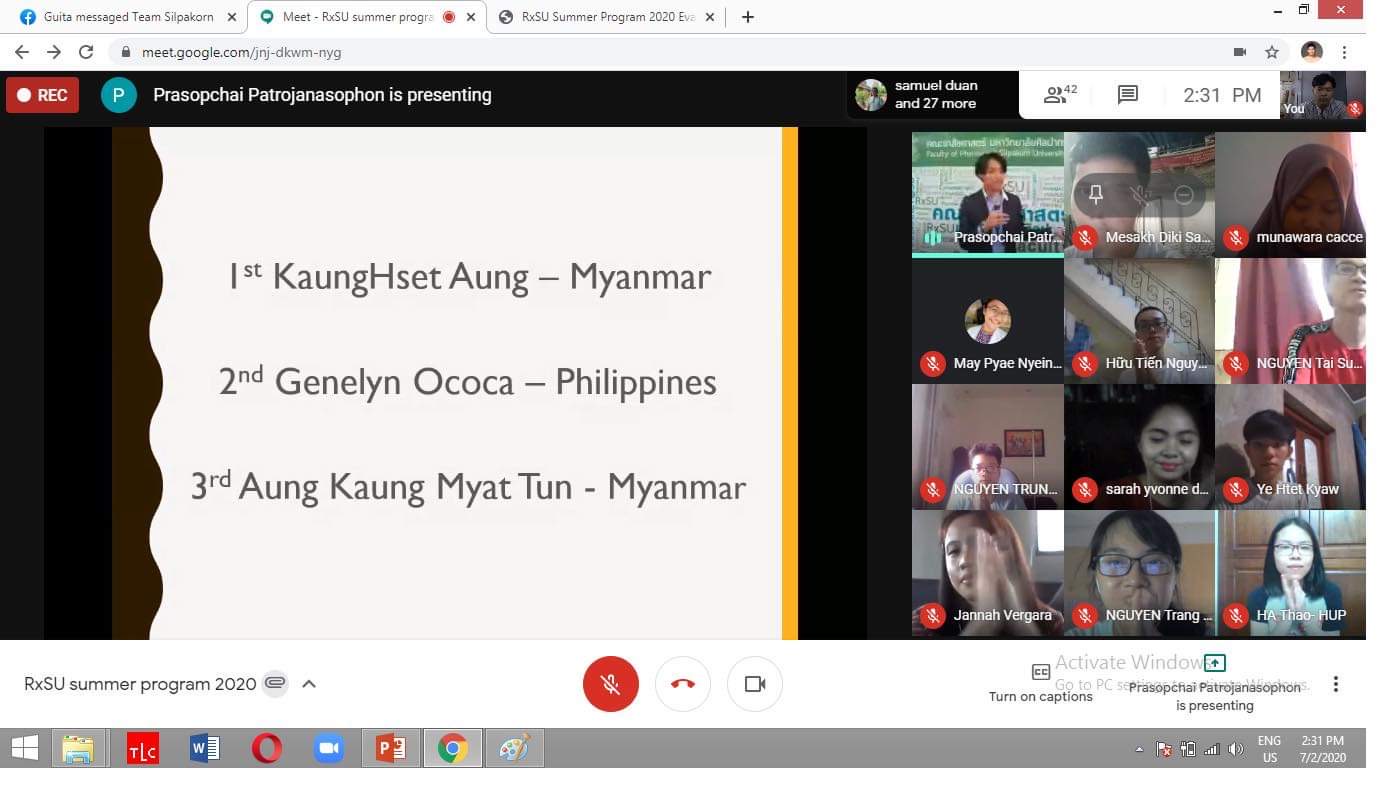Screen dimensions: 1389x786
Task: Open a new browser tab
Action: [747, 17]
